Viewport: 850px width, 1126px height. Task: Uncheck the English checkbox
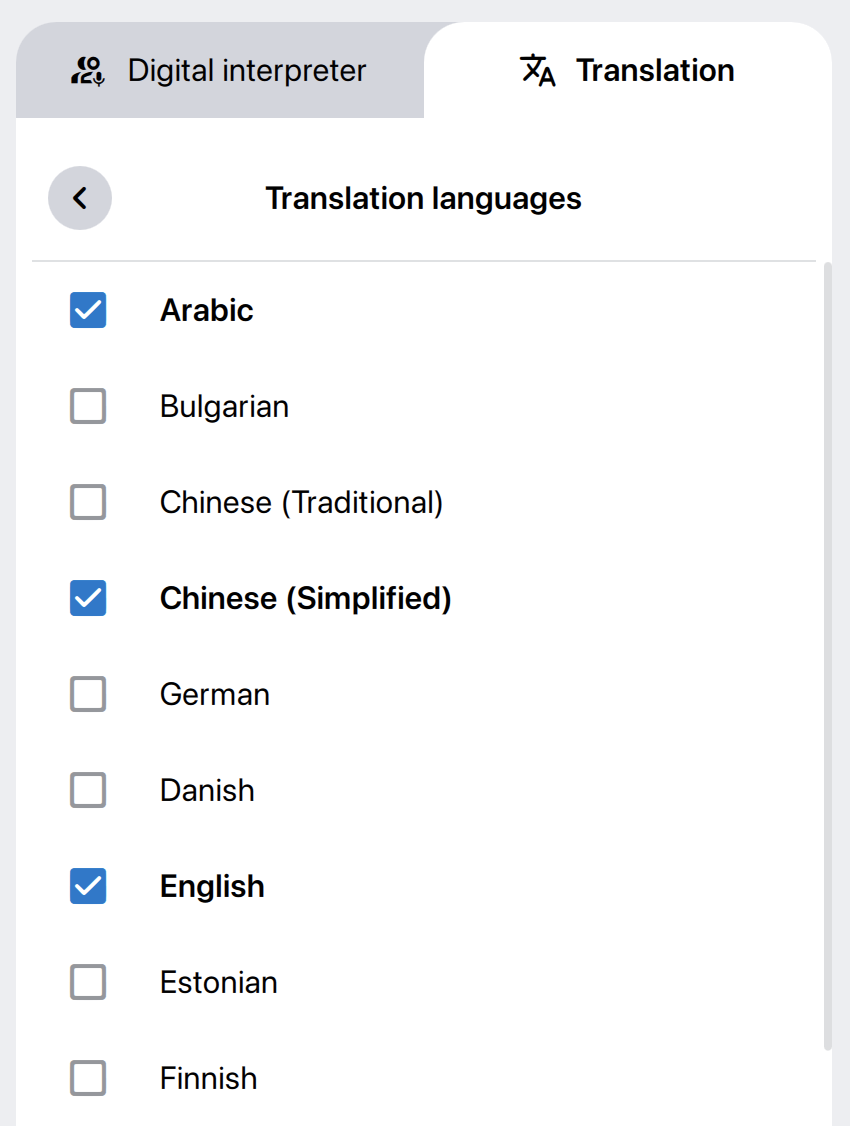(88, 886)
